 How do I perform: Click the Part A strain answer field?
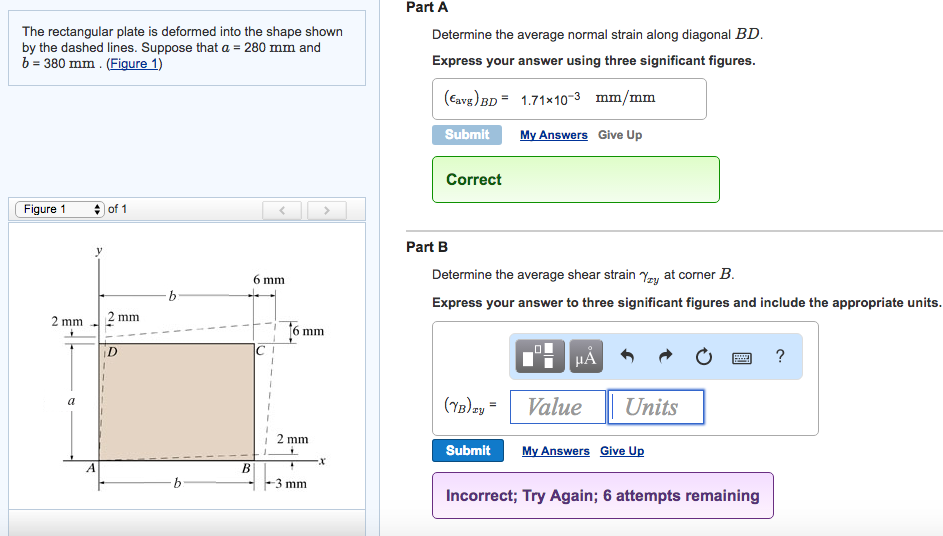click(x=569, y=98)
